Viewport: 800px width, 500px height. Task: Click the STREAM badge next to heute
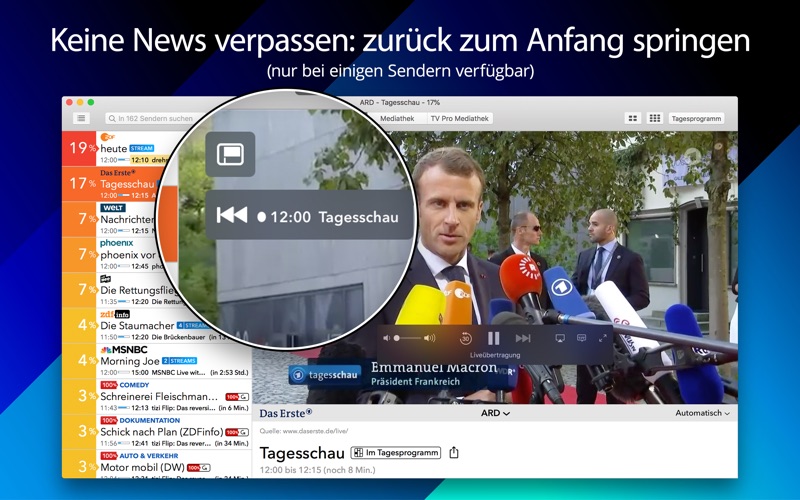point(141,148)
